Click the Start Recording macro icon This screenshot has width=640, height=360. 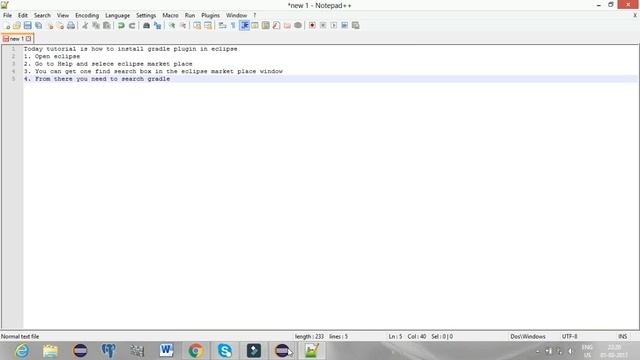[x=312, y=26]
